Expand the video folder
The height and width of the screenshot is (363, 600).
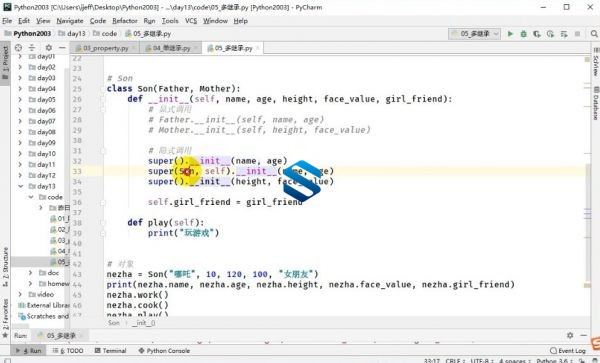(x=20, y=294)
